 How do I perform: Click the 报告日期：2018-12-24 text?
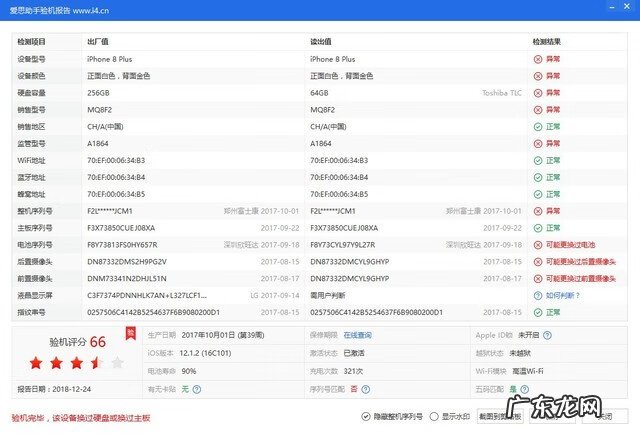point(54,389)
